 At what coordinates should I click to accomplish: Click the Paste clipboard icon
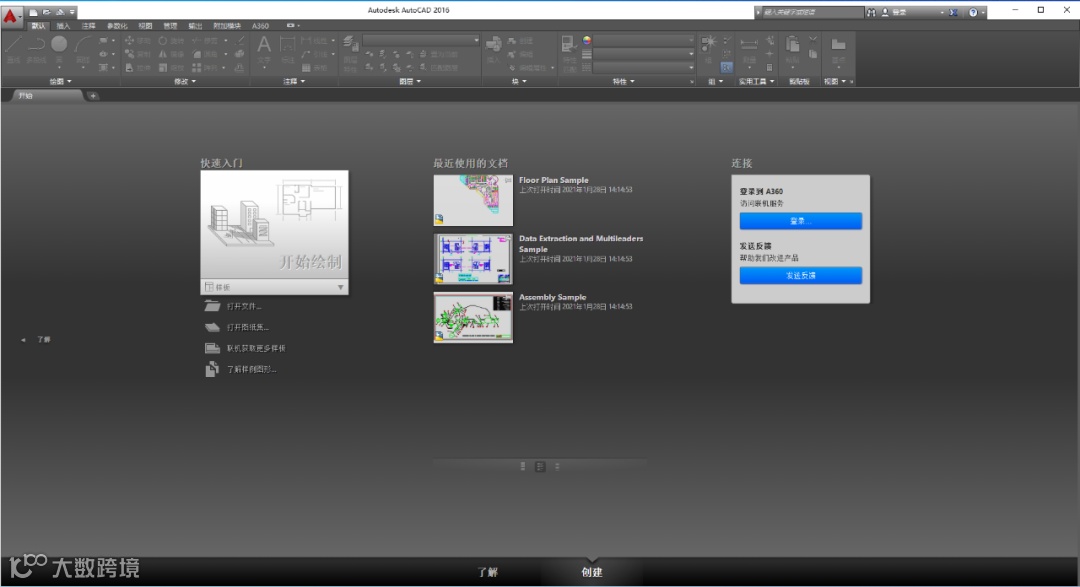[x=793, y=45]
